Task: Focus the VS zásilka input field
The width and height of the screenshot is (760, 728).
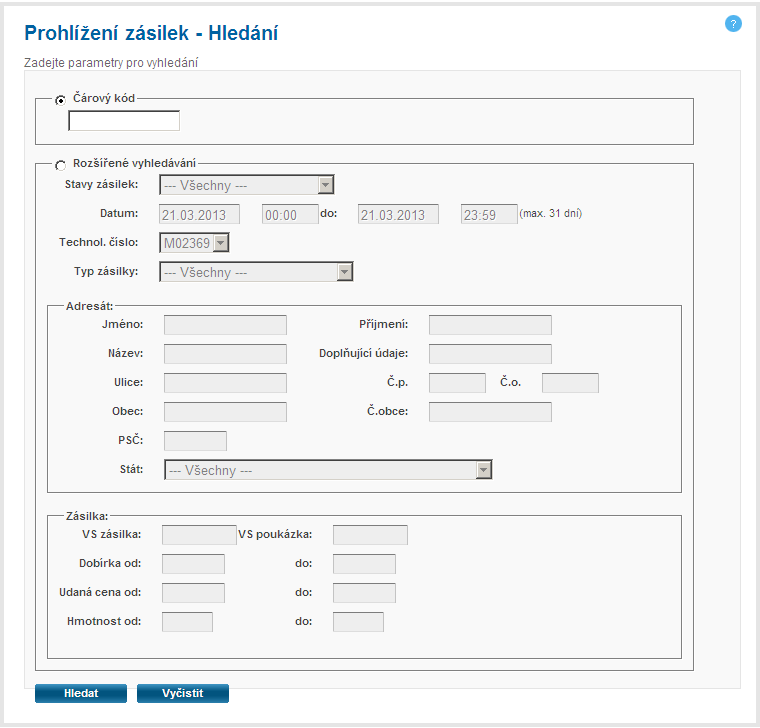Action: pyautogui.click(x=199, y=535)
